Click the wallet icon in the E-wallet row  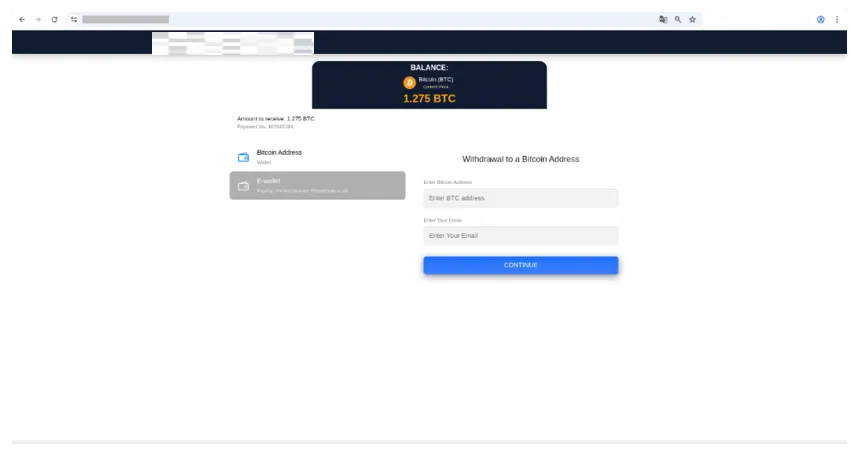[x=243, y=186]
